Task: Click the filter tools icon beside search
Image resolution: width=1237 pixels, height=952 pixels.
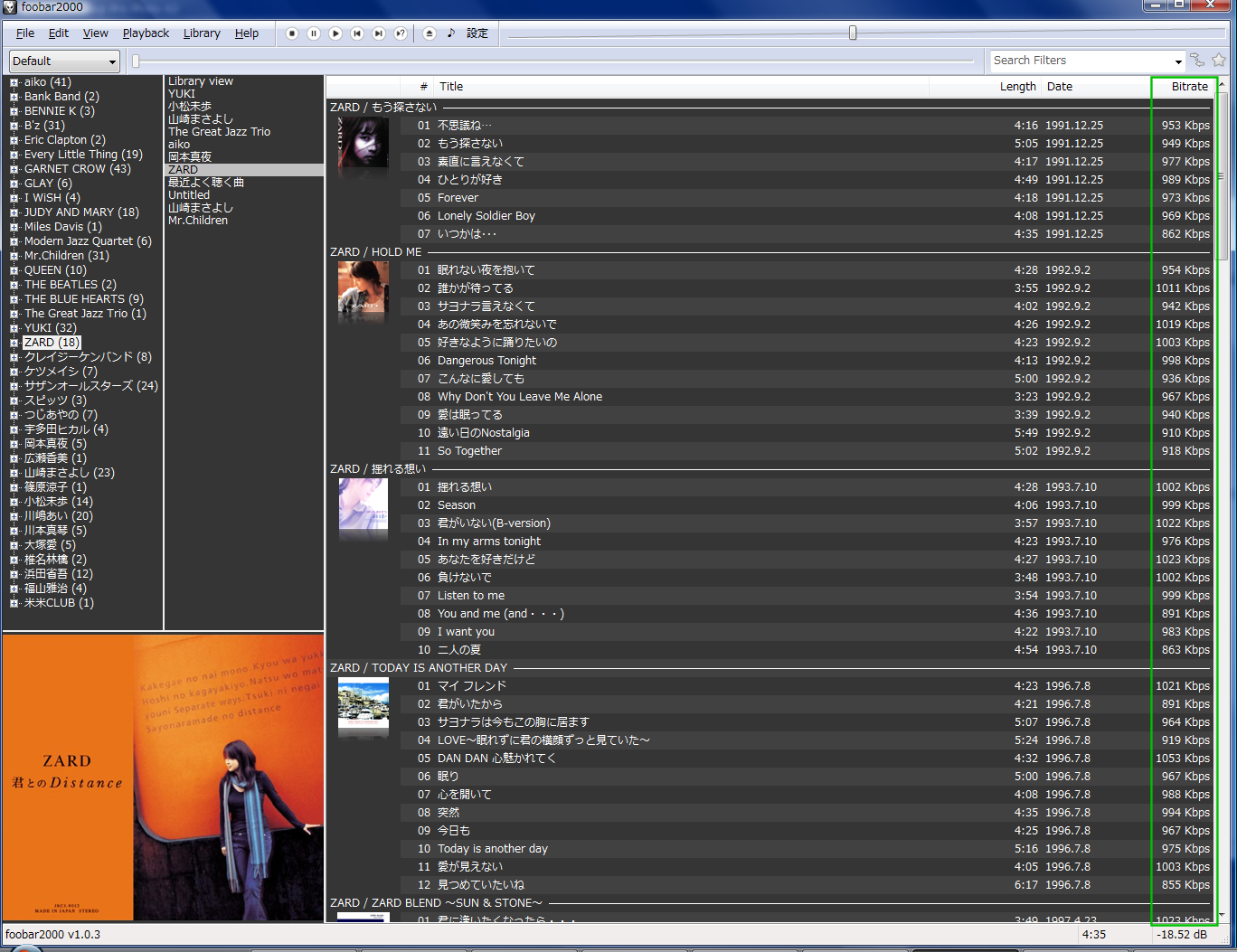Action: pos(1197,61)
